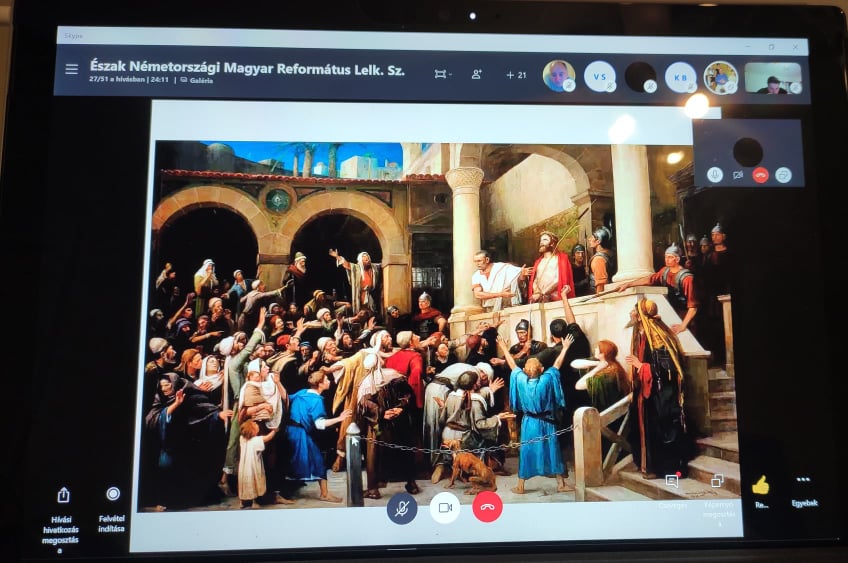Screen dimensions: 848x563
Task: Open the view layout switcher icon
Action: tap(442, 74)
